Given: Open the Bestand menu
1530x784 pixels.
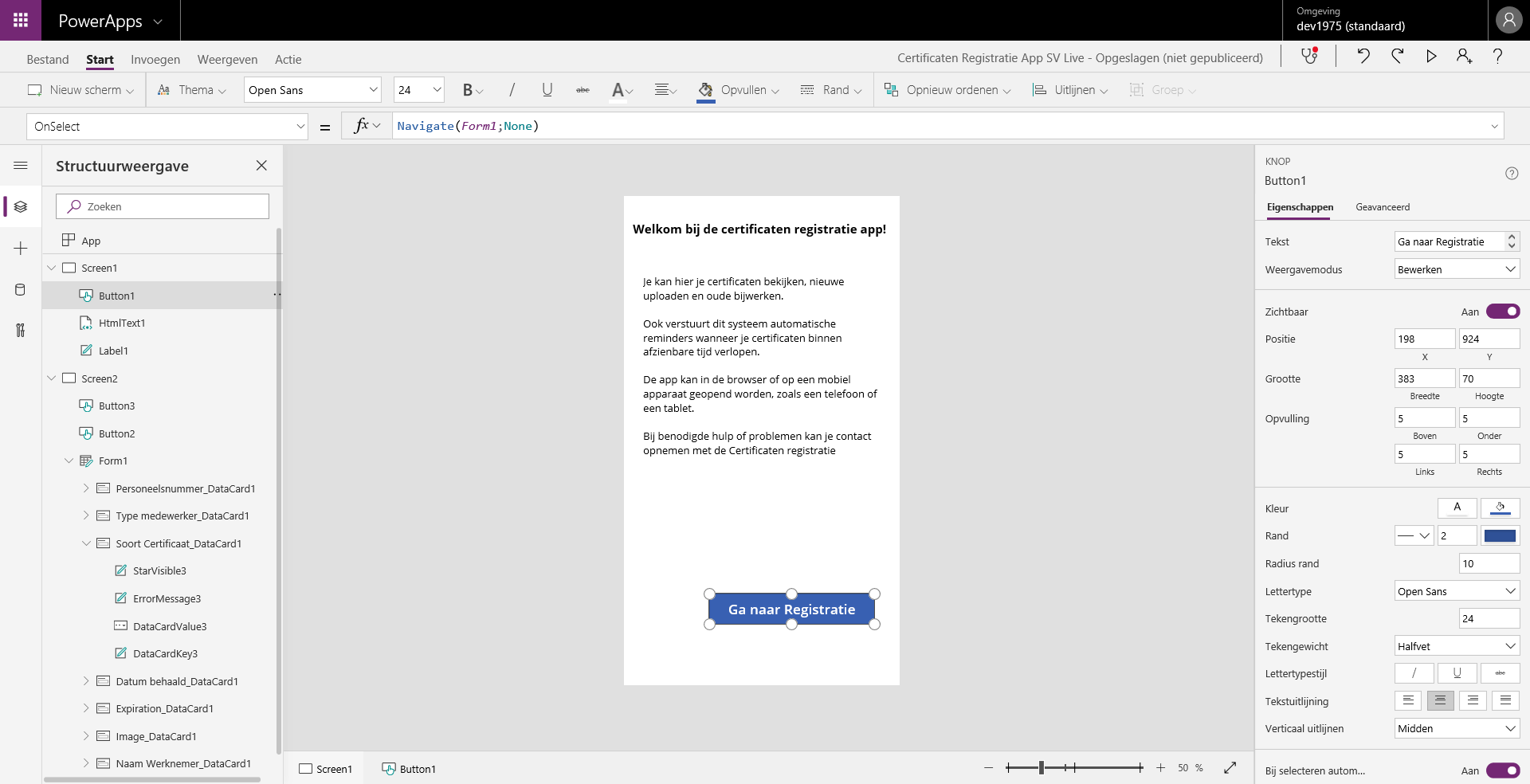Looking at the screenshot, I should (x=48, y=60).
